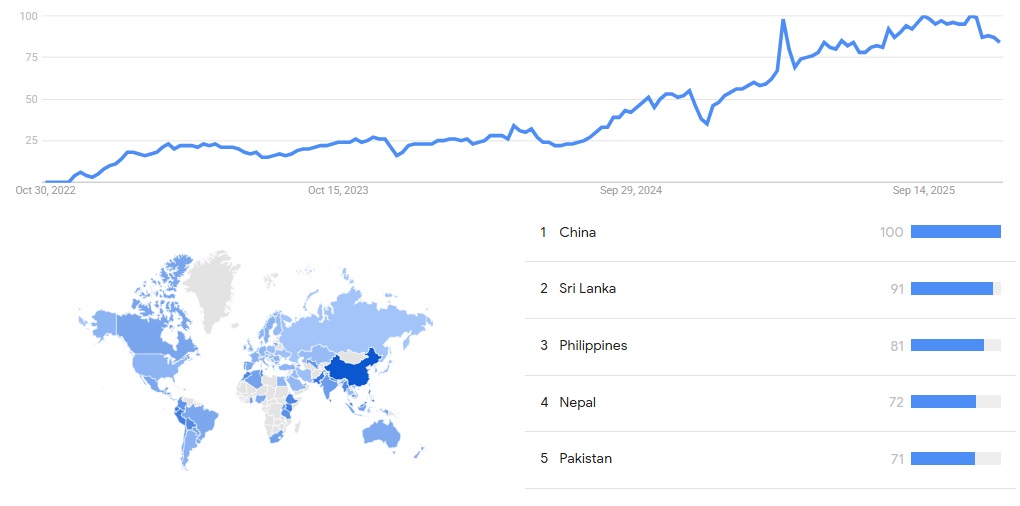Click the Nepal interest bar
Image resolution: width=1020 pixels, height=506 pixels.
(x=943, y=402)
